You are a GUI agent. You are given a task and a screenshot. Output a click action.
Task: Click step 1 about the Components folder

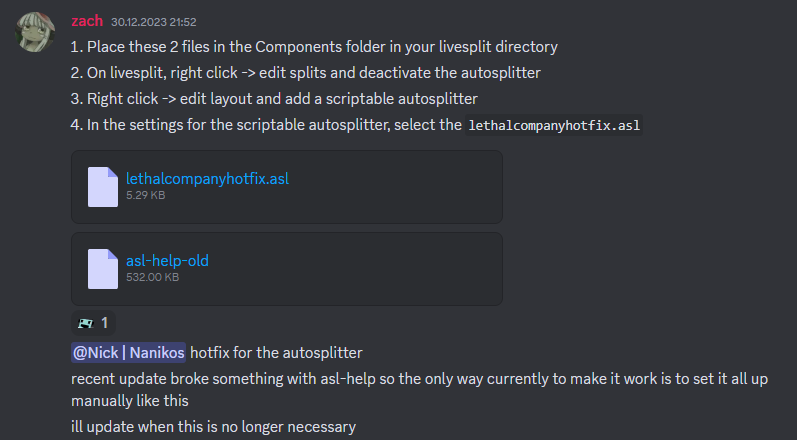point(314,47)
